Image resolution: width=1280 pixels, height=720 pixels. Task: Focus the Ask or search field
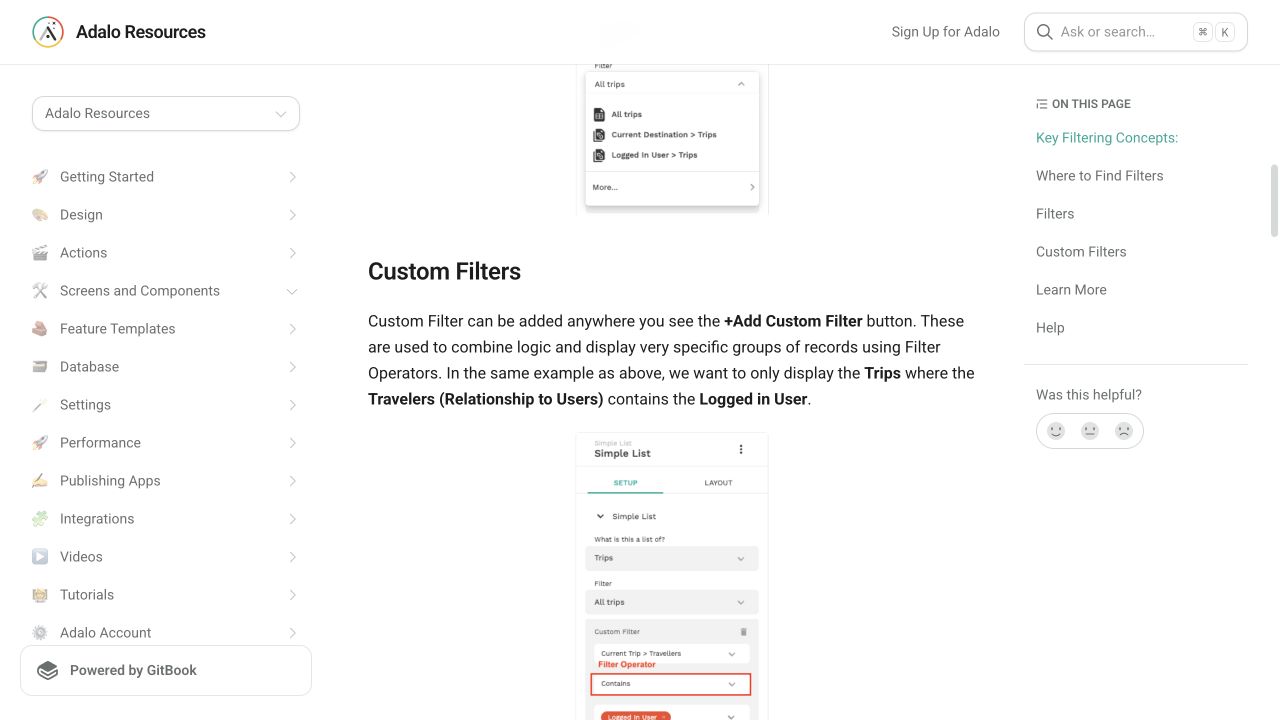pos(1136,32)
